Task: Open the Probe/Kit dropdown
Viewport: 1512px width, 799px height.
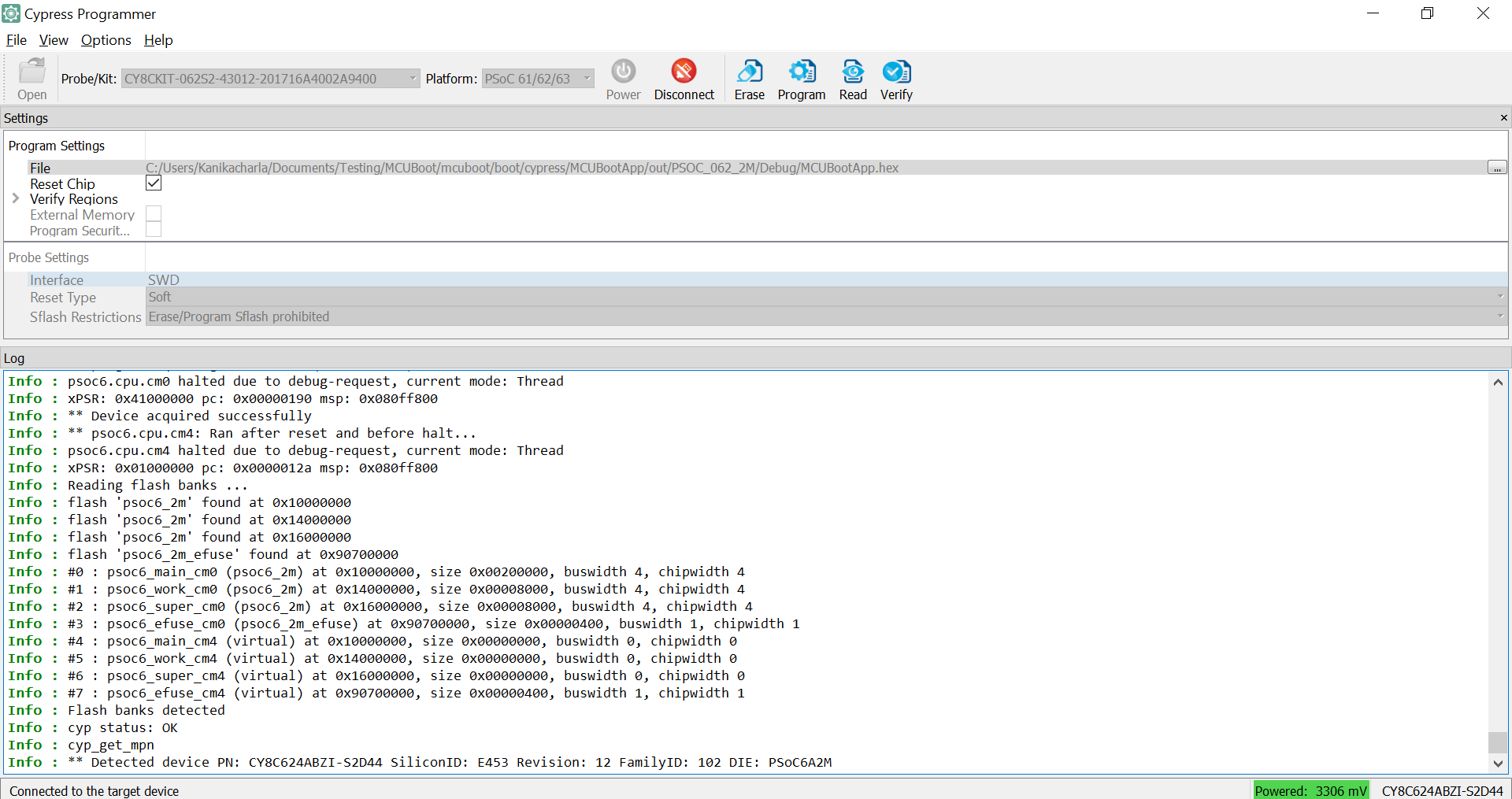Action: [x=270, y=78]
